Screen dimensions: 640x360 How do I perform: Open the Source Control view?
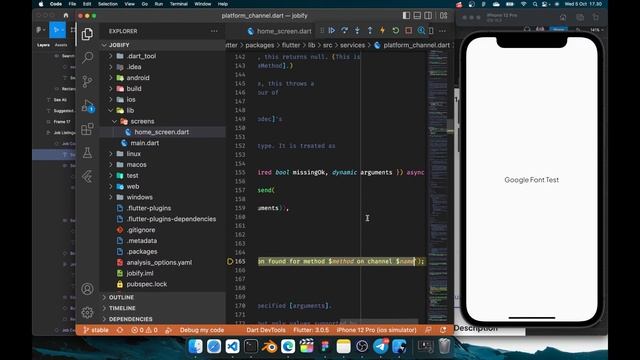(87, 82)
